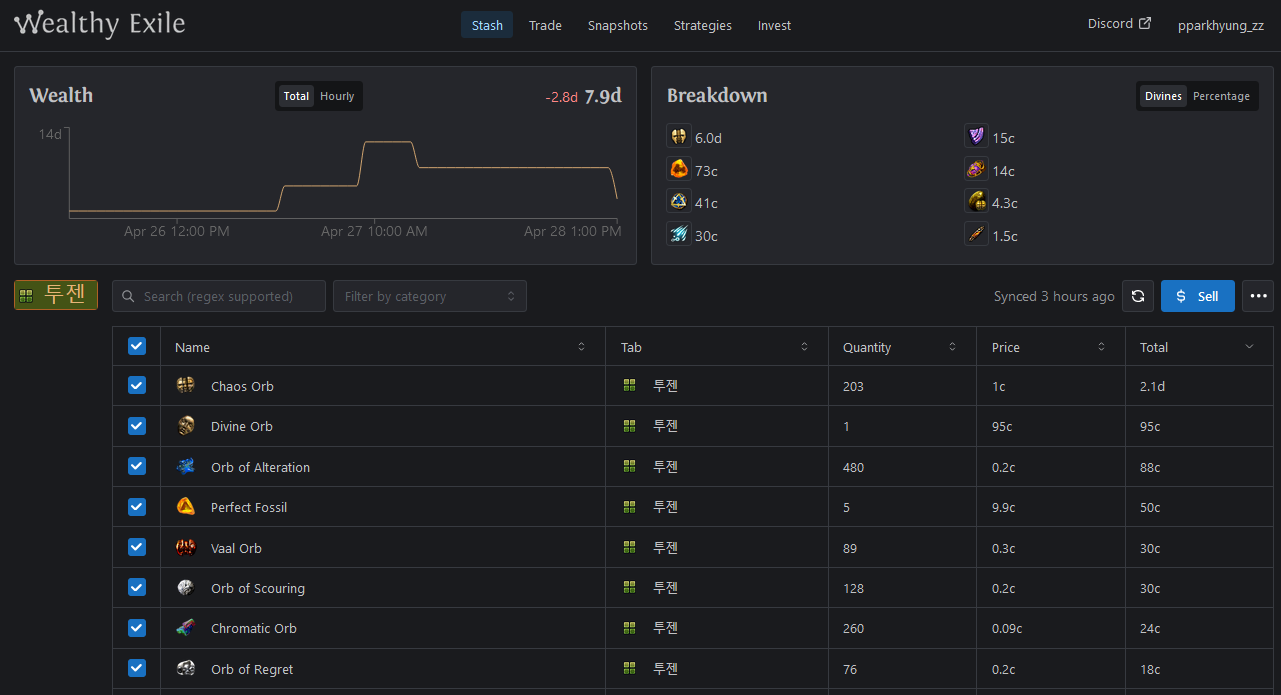Click the breakdown icon next to 73c

coord(679,170)
